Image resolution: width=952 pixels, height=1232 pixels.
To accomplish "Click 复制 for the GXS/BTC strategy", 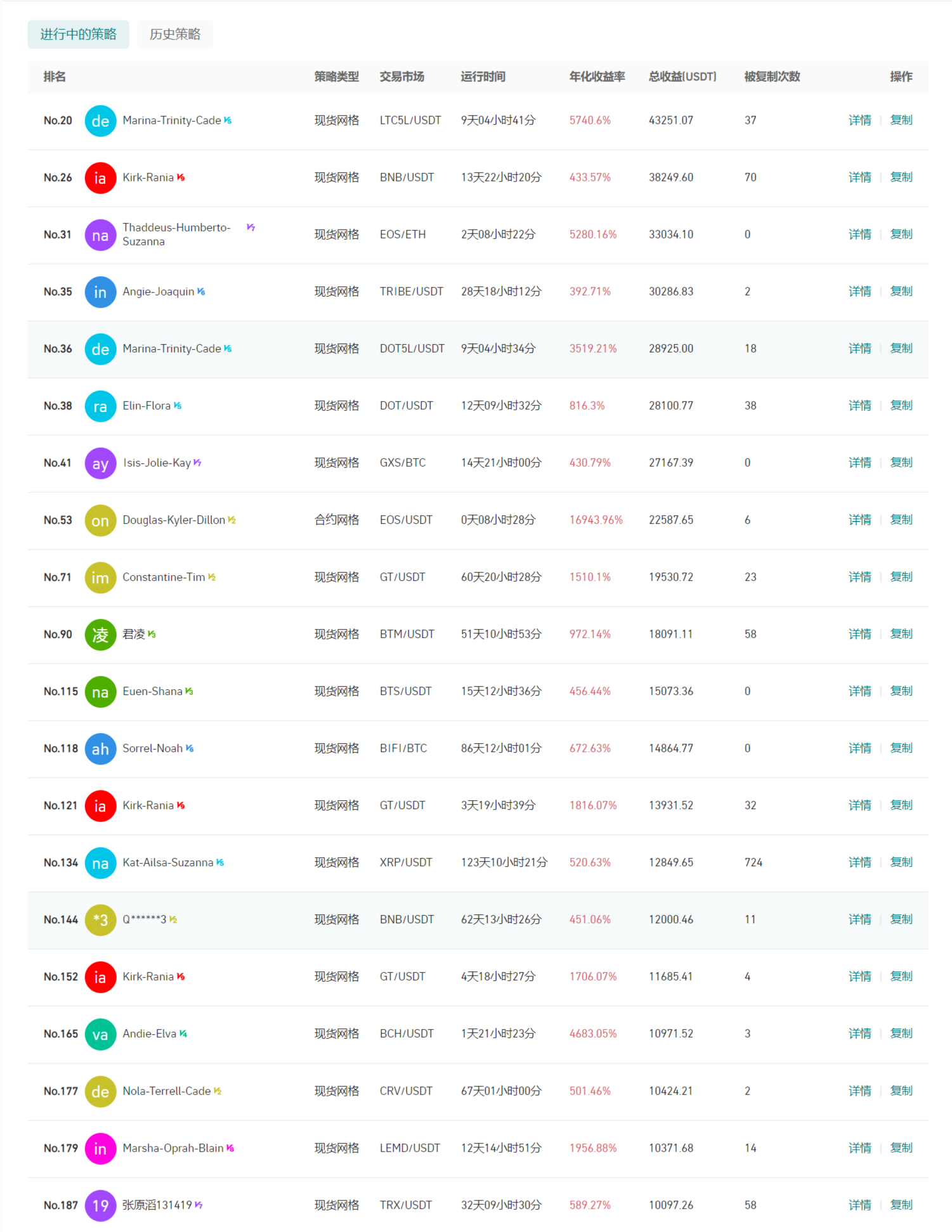I will click(901, 462).
